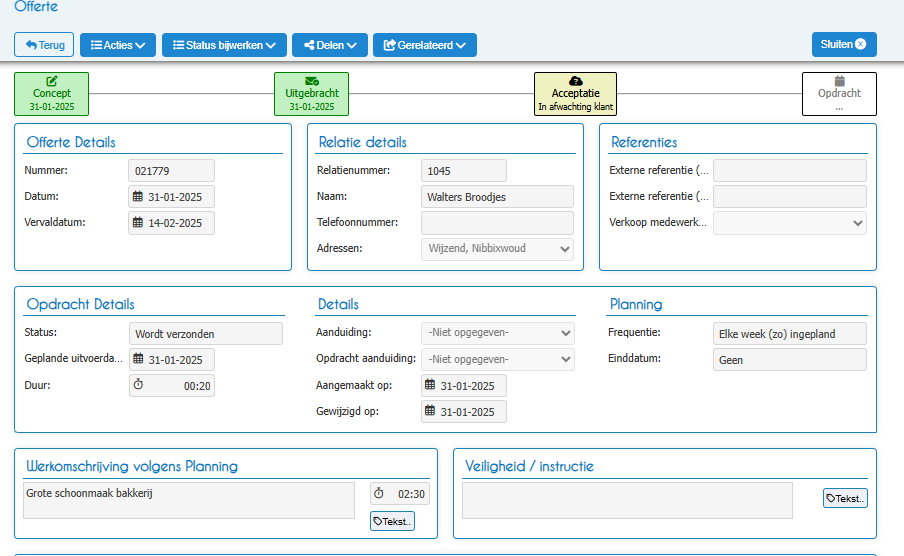Click the Grote schoonmaak bakkerij text area
The width and height of the screenshot is (904, 556).
[189, 500]
